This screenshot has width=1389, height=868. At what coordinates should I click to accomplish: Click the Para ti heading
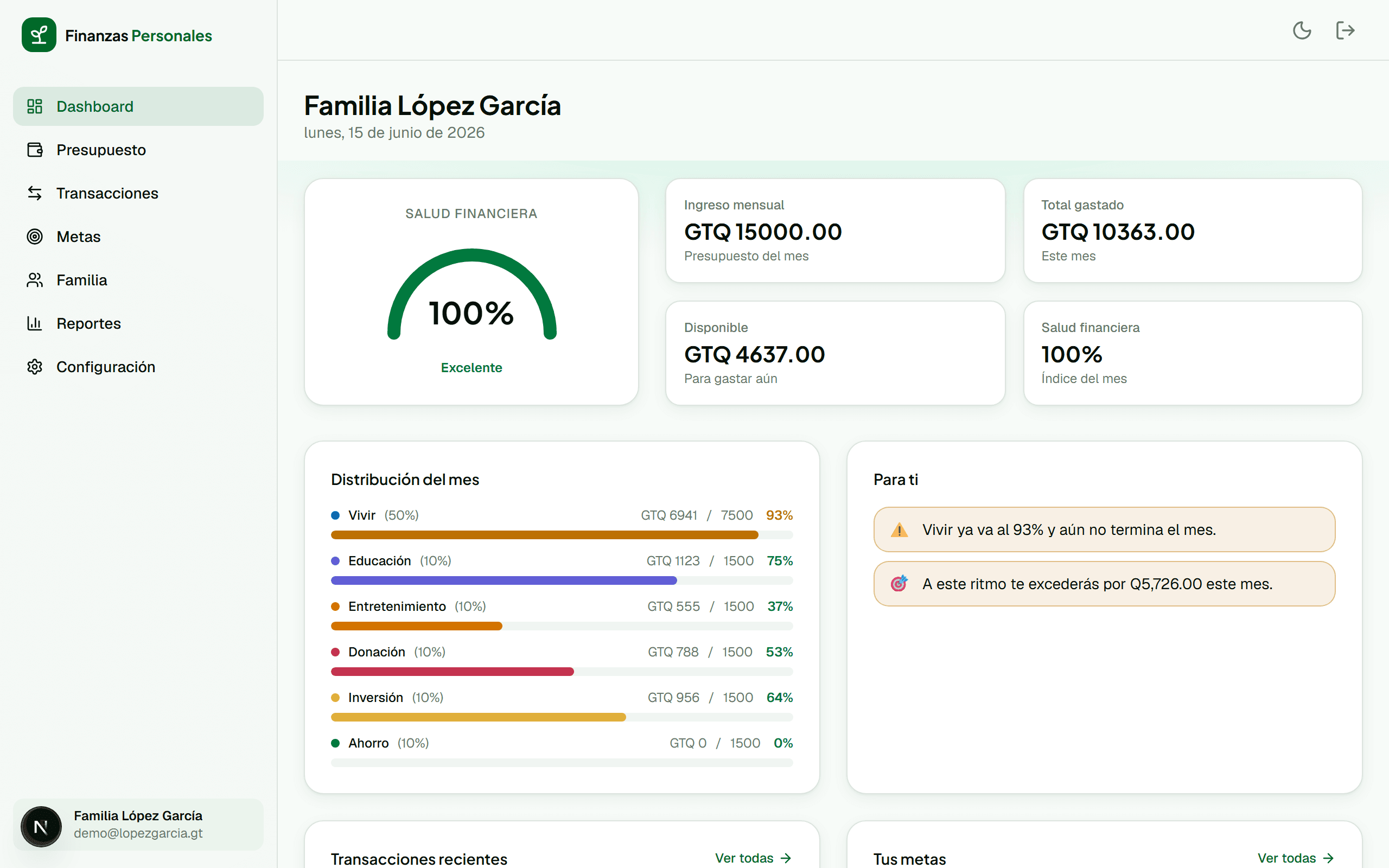pos(895,480)
